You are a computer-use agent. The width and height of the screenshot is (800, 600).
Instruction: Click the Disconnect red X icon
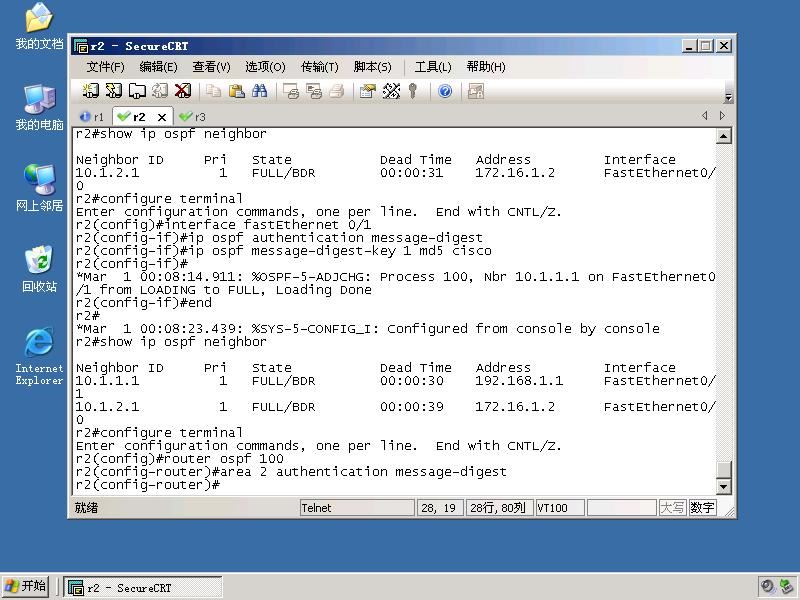tap(183, 91)
